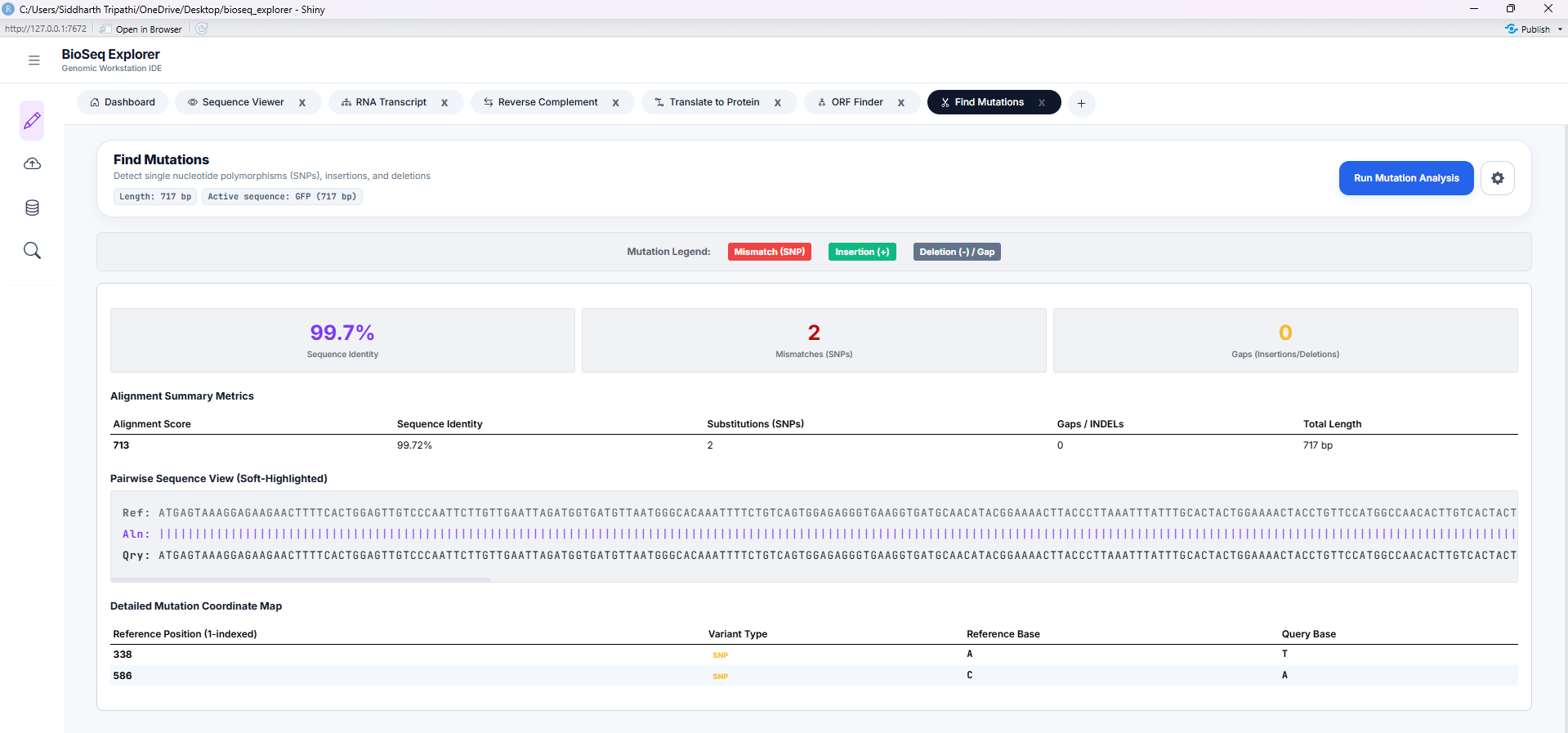
Task: Click the SNP tag in row 586
Action: point(720,677)
